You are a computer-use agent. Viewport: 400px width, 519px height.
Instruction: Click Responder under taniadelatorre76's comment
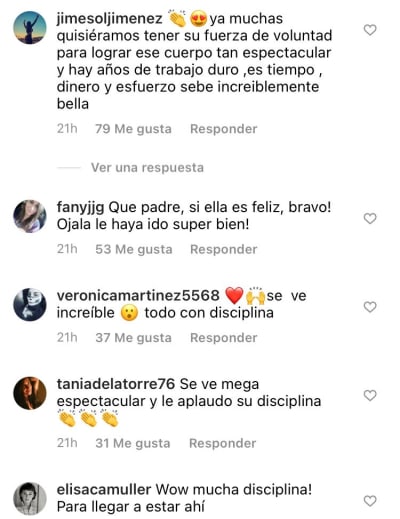tap(223, 443)
